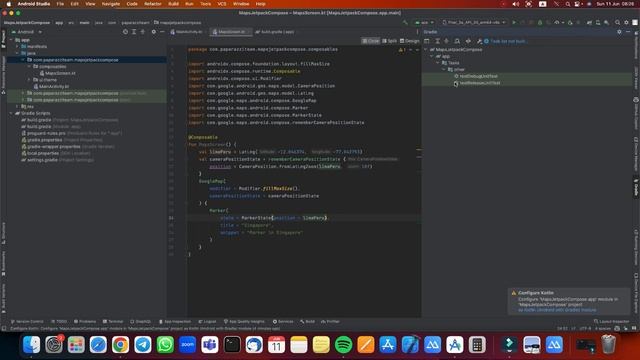
Task: Open Search Everywhere magnifier in top toolbar
Action: point(618,22)
